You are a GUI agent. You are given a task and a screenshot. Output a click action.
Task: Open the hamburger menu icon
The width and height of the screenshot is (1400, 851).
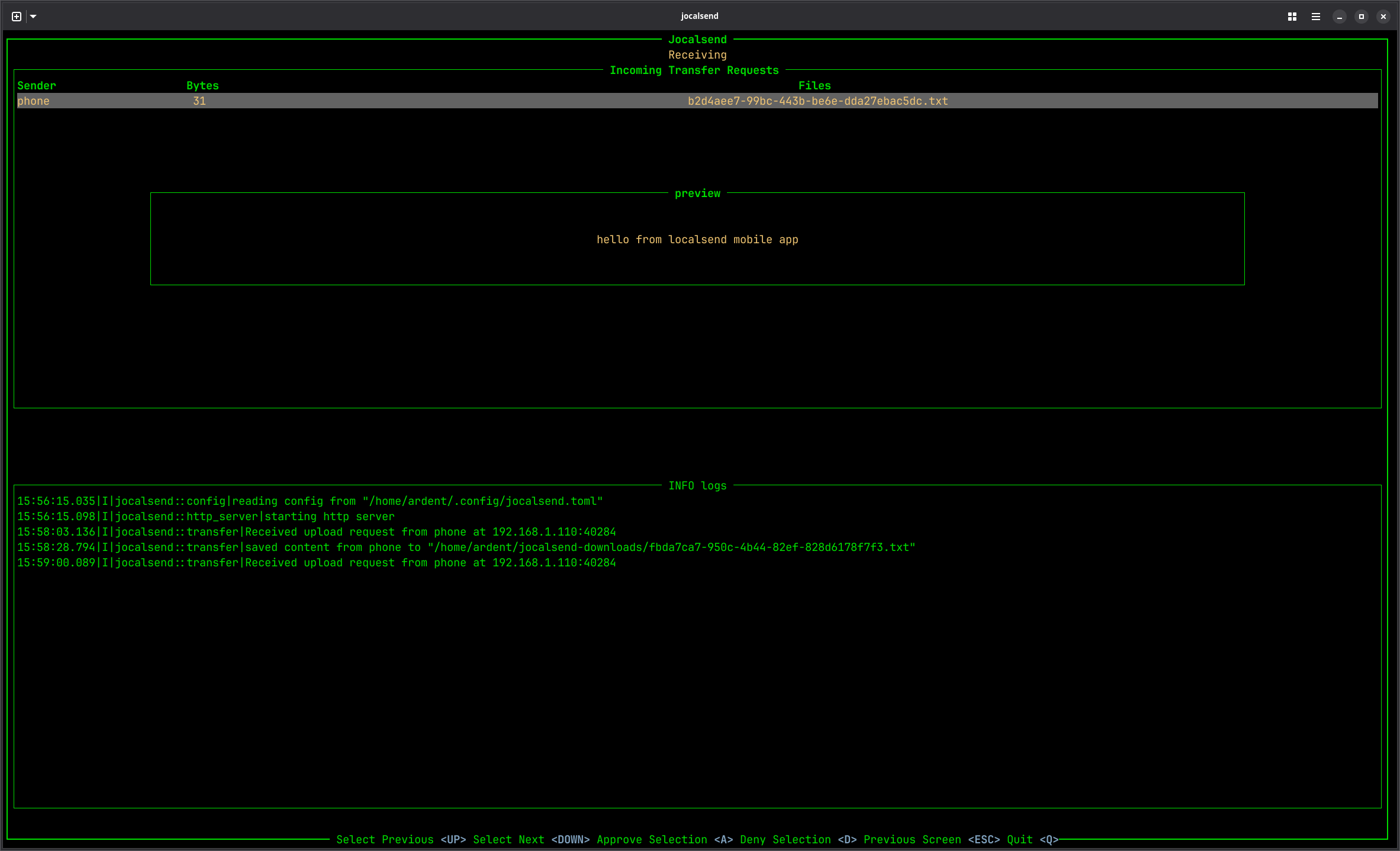[1316, 17]
